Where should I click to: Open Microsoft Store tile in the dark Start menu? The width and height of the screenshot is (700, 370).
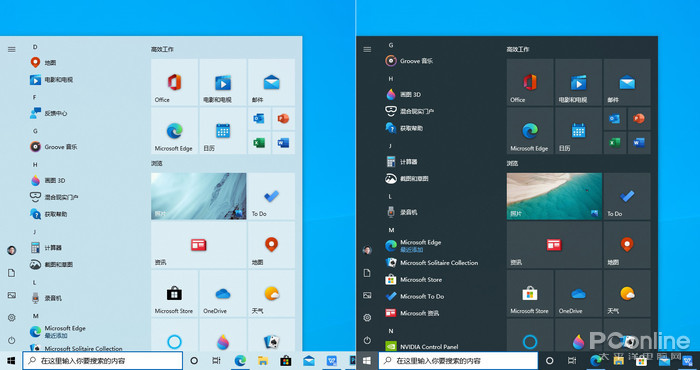[x=530, y=293]
